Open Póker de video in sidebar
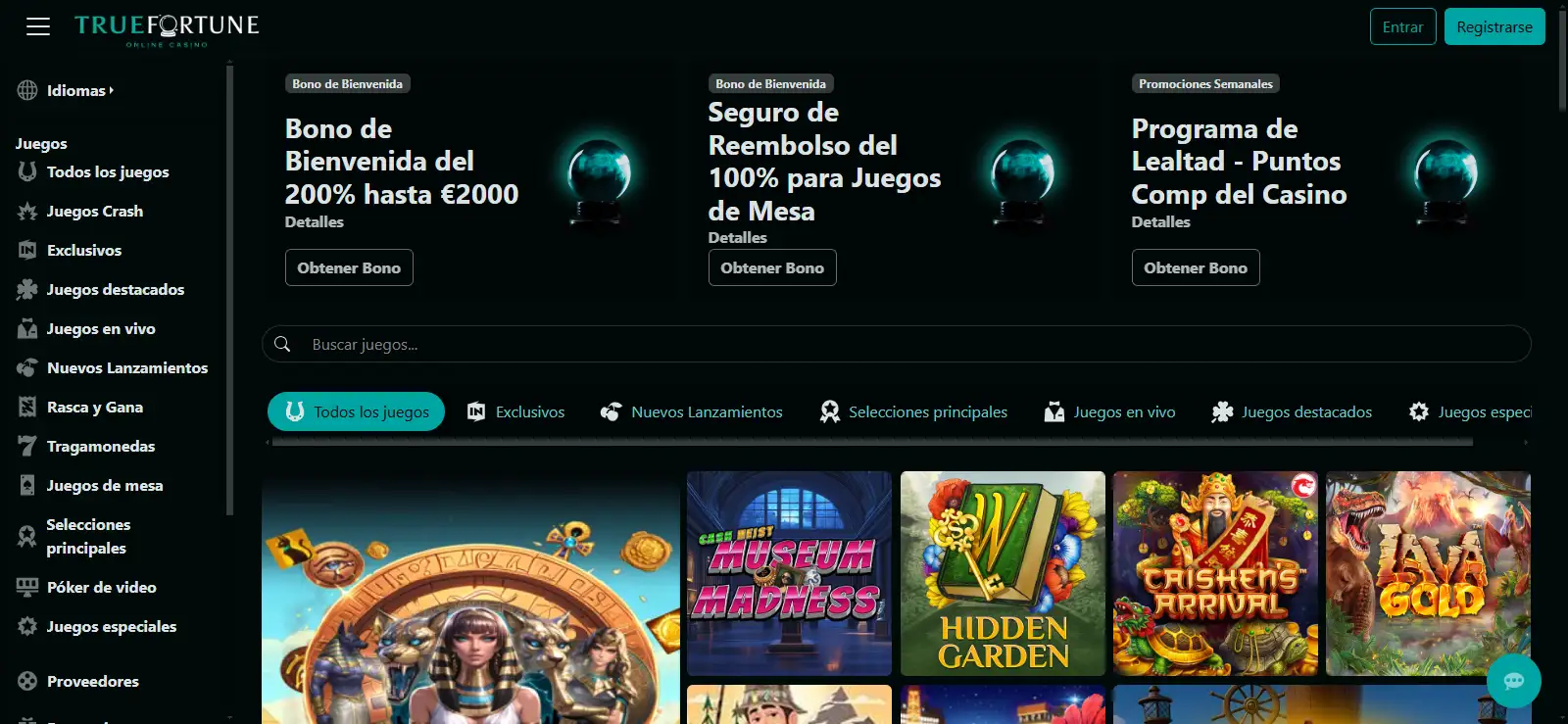 coord(102,587)
